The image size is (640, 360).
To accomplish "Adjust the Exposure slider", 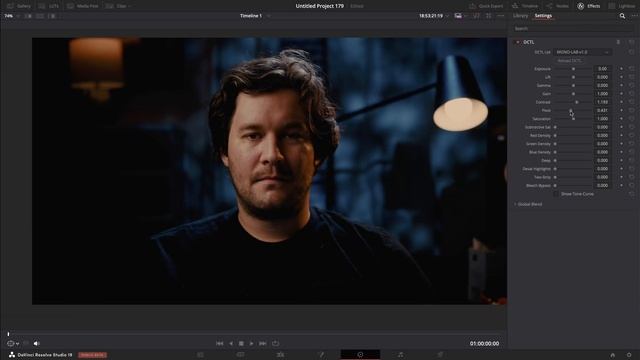I will click(573, 69).
